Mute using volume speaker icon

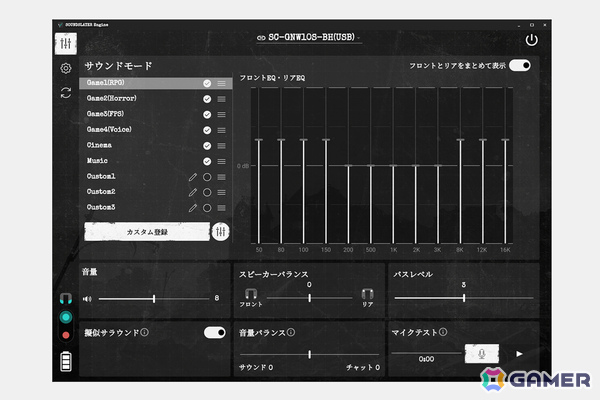click(87, 299)
